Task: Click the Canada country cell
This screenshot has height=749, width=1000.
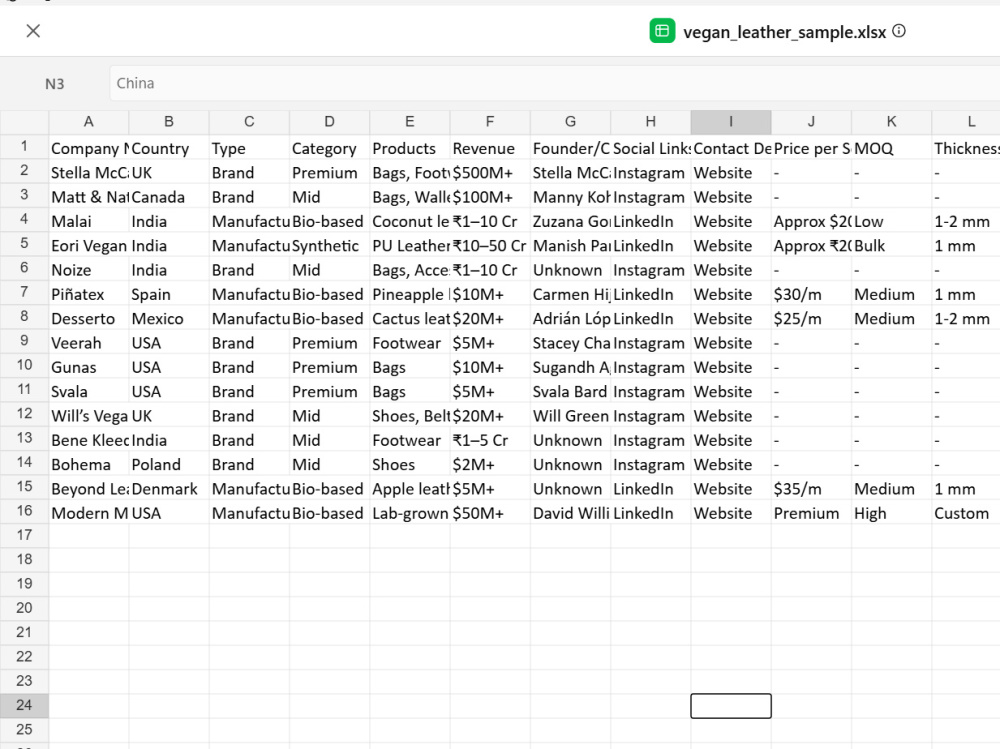Action: tap(169, 197)
